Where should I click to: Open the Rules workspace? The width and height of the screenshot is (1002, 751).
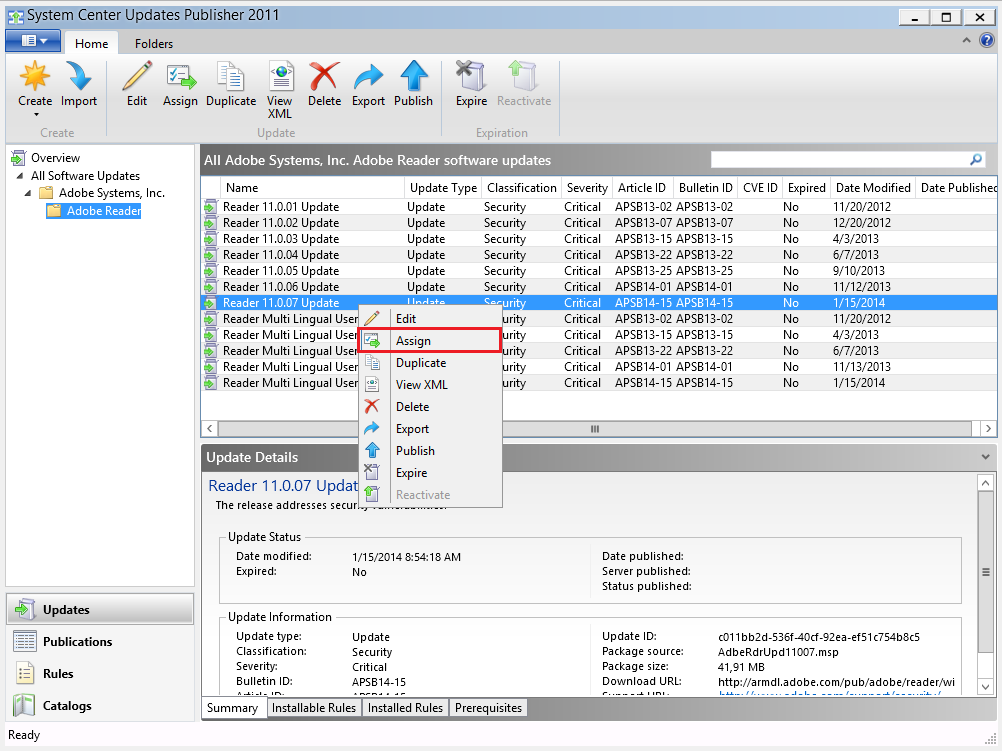[x=100, y=673]
